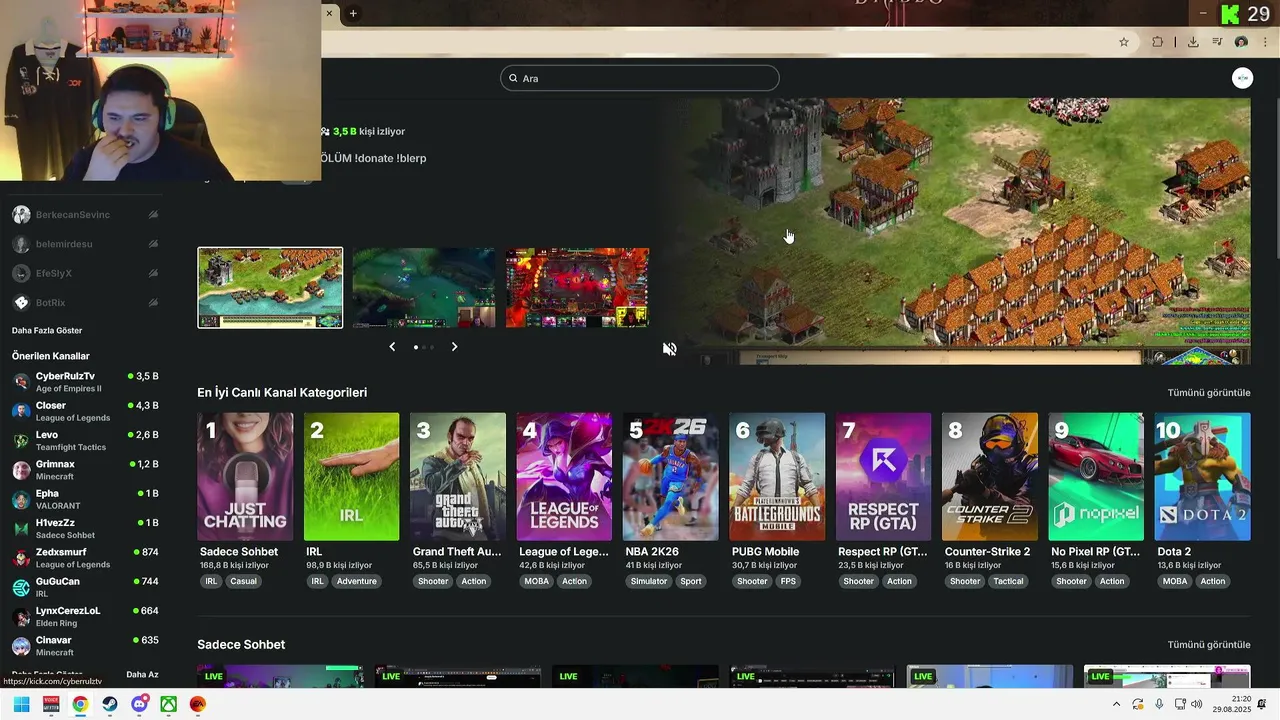Go to the next featured stream
1280x720 pixels.
454,347
